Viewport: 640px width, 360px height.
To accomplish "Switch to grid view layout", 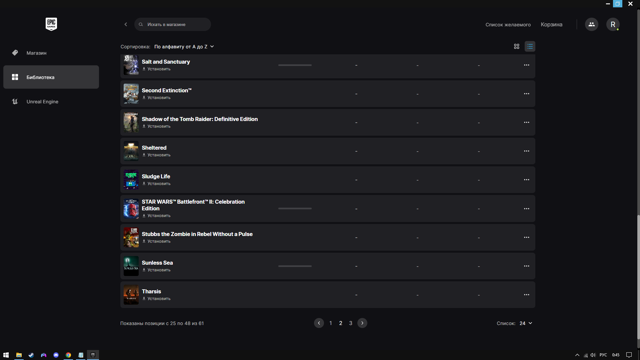I will pos(516,47).
